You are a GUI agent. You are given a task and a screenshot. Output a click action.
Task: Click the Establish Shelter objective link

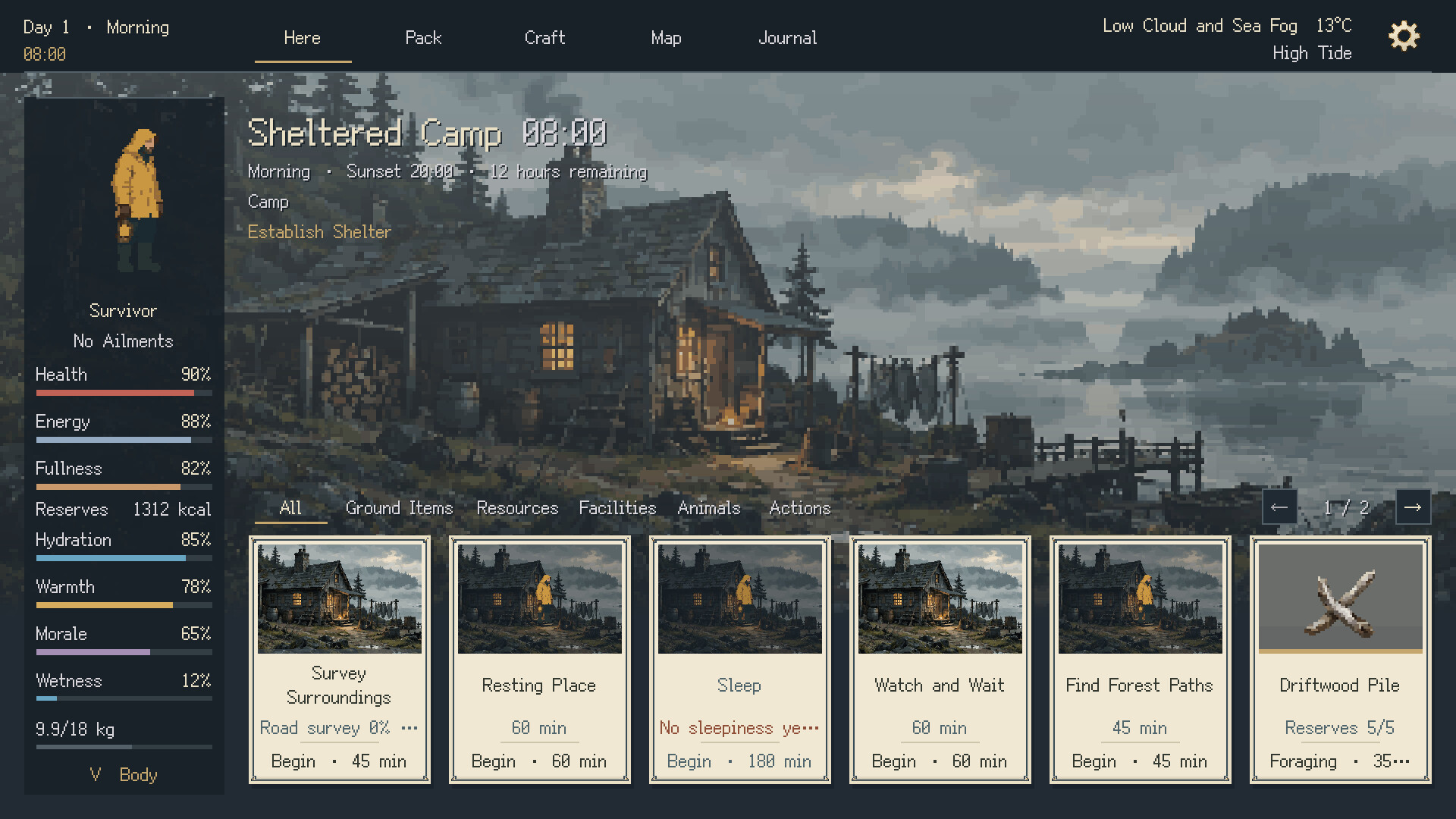point(319,232)
